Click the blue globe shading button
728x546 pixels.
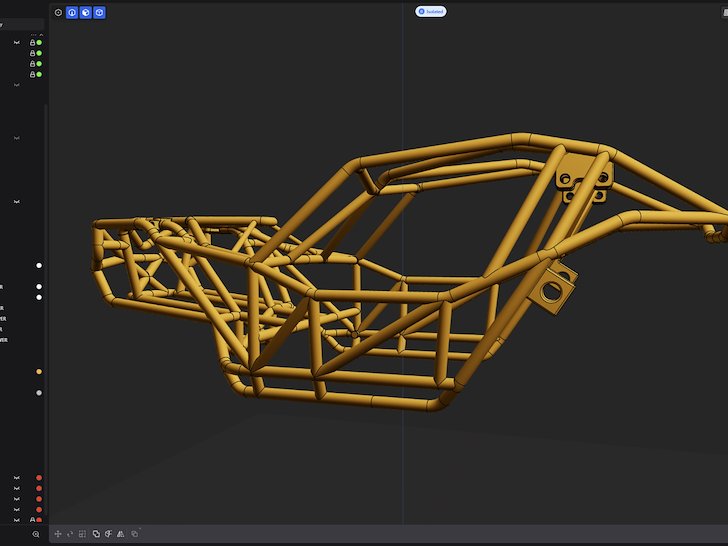[x=86, y=13]
